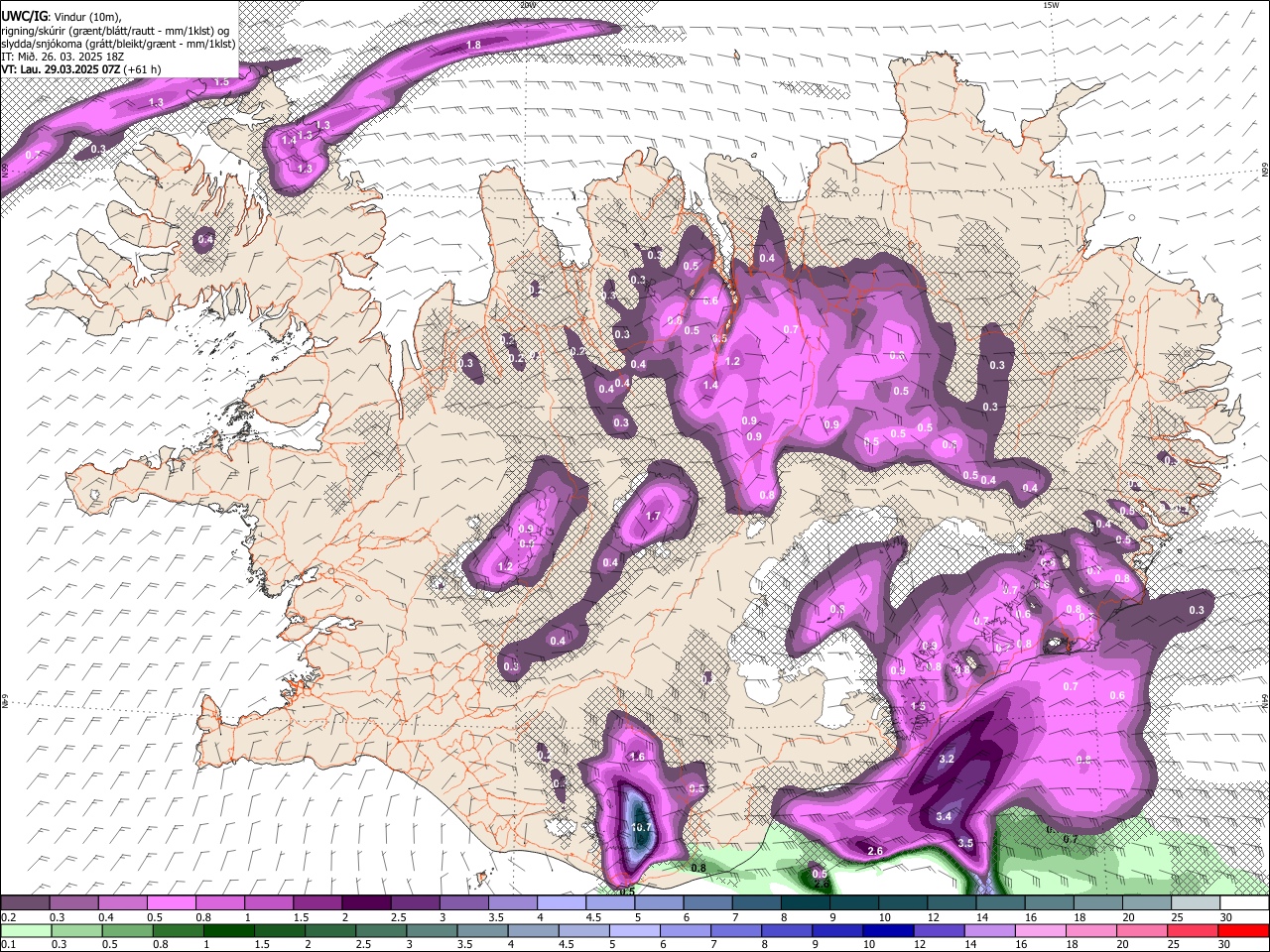Click the '1.6' value above the 10.7 maximum
1270x952 pixels.
pos(637,757)
